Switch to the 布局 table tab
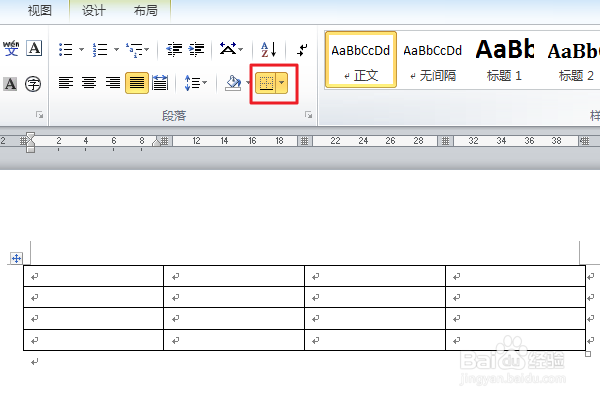 (145, 10)
